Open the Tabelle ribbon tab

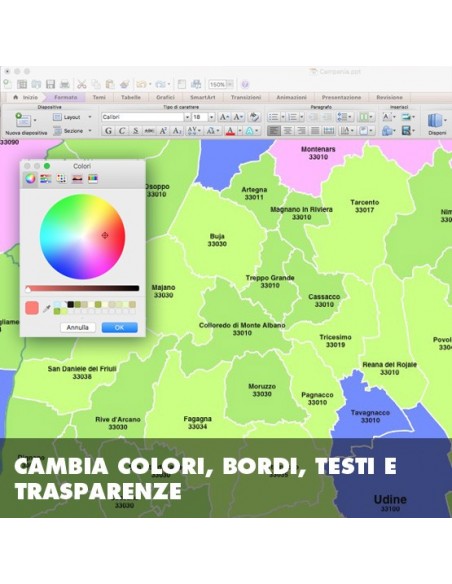[x=131, y=97]
